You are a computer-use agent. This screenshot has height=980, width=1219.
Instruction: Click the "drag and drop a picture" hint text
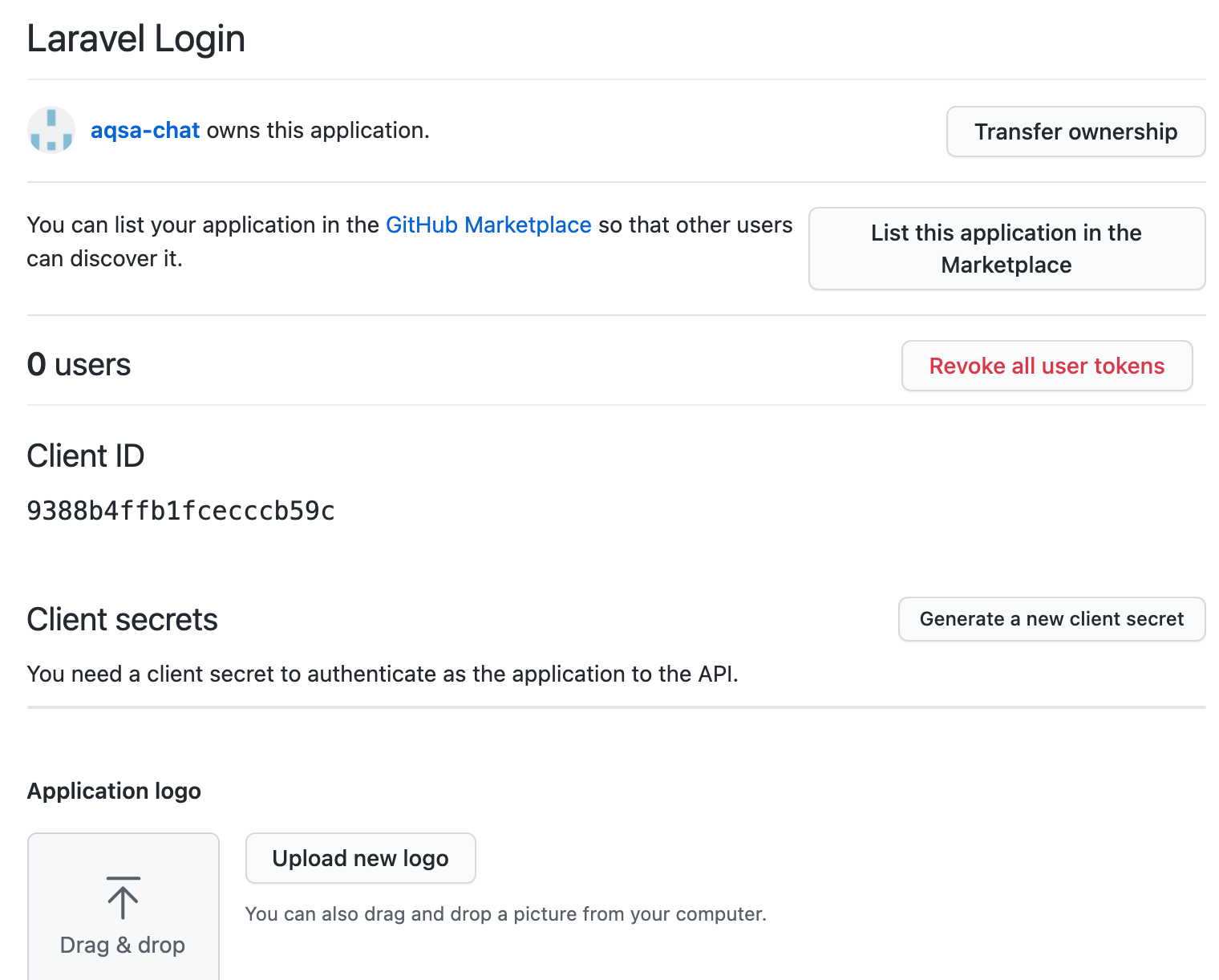[x=506, y=914]
